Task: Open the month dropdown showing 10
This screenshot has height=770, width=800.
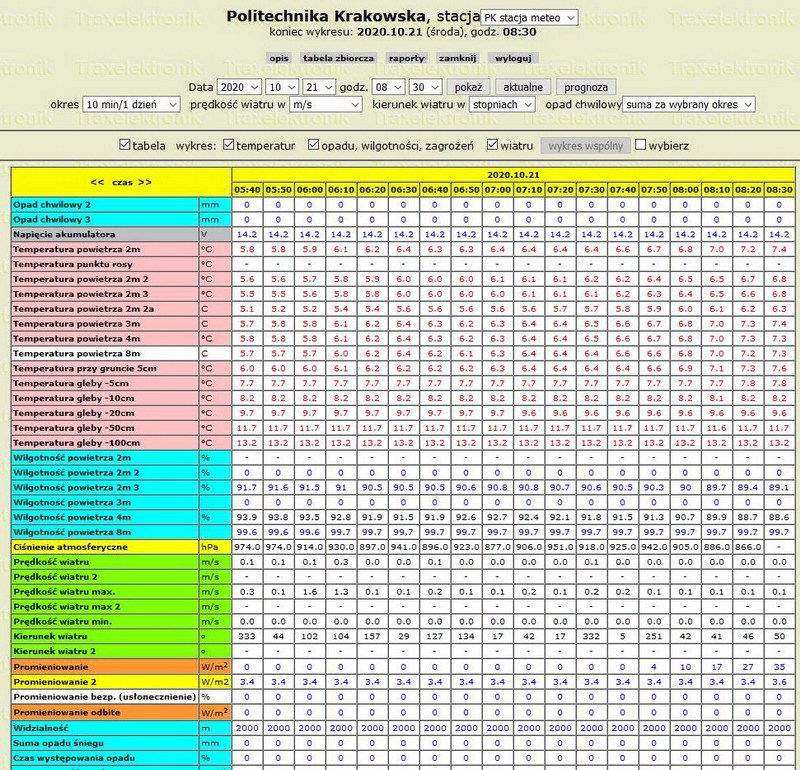Action: [282, 87]
